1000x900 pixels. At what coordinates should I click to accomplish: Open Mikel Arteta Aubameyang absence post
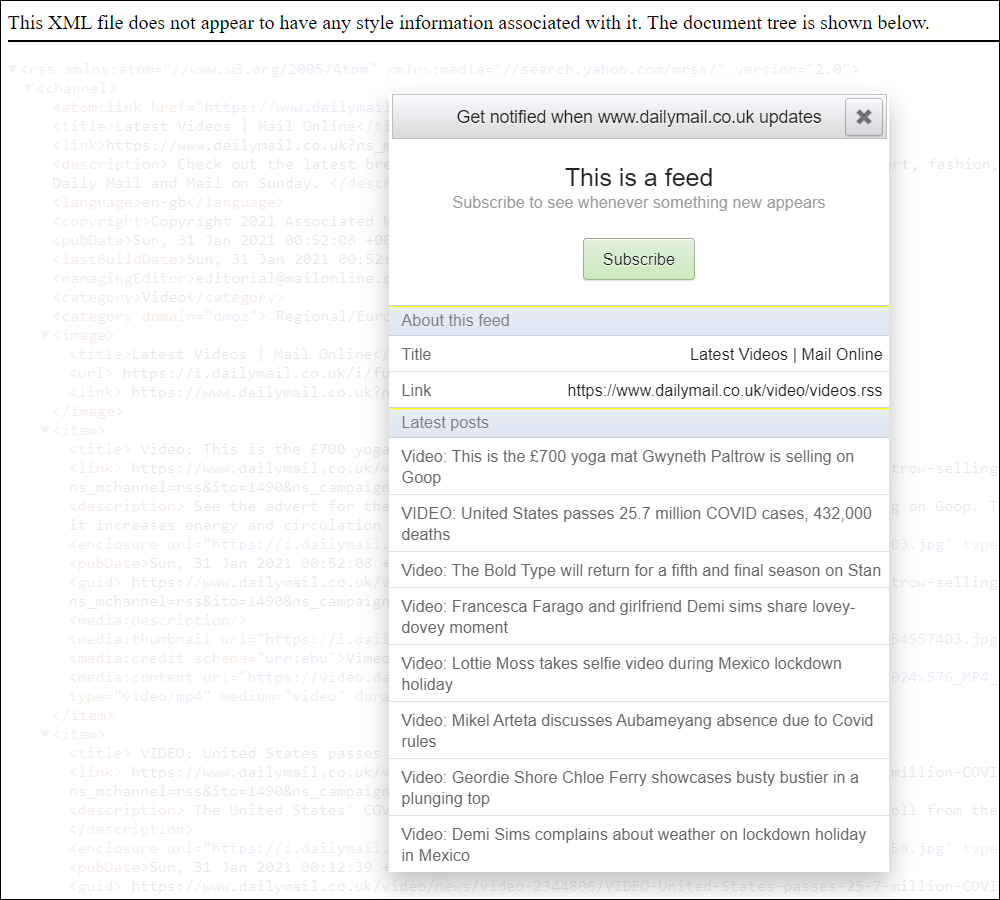tap(638, 730)
